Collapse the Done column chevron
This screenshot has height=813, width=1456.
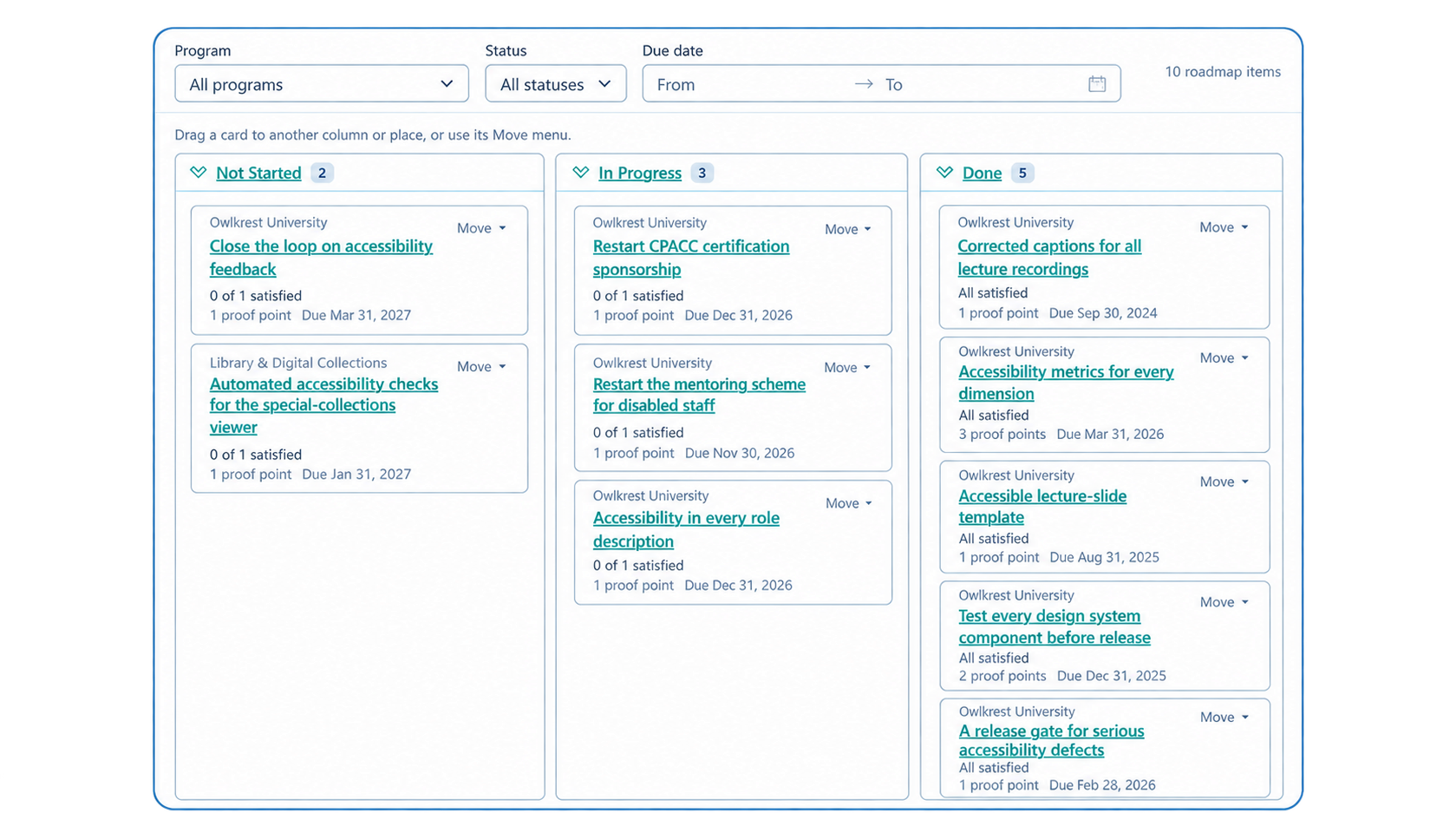click(945, 173)
